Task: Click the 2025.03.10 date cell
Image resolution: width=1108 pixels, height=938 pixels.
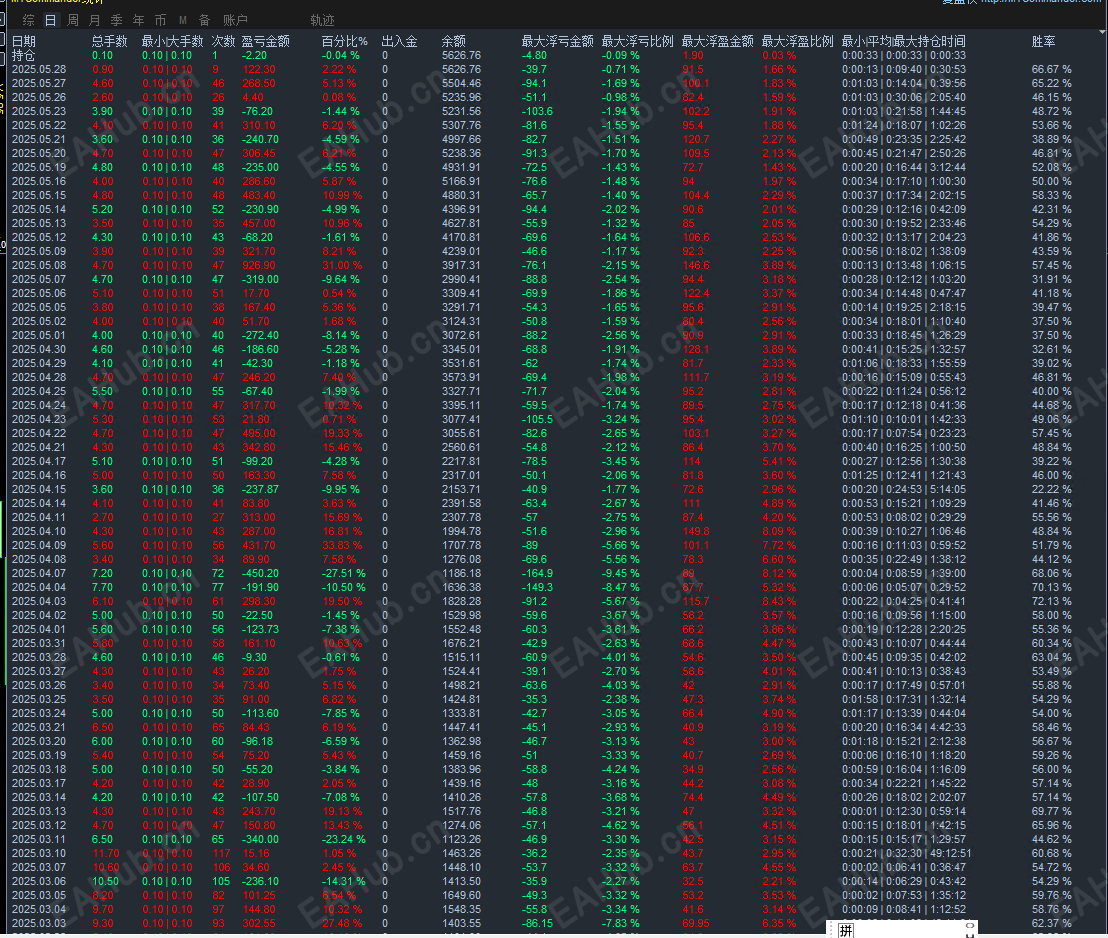Action: 39,853
